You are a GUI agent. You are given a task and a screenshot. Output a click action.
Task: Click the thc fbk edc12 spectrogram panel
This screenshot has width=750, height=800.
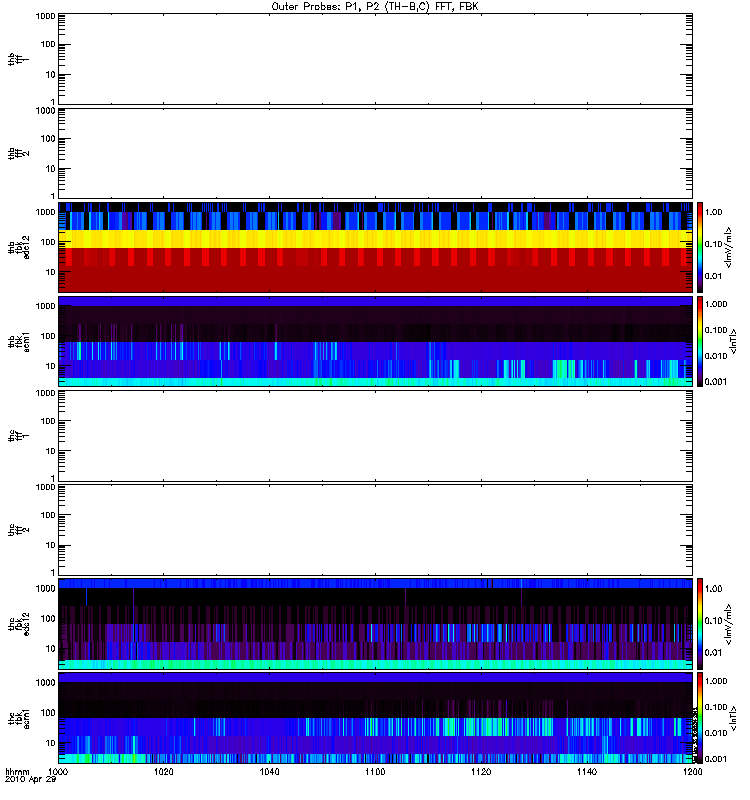click(x=375, y=623)
